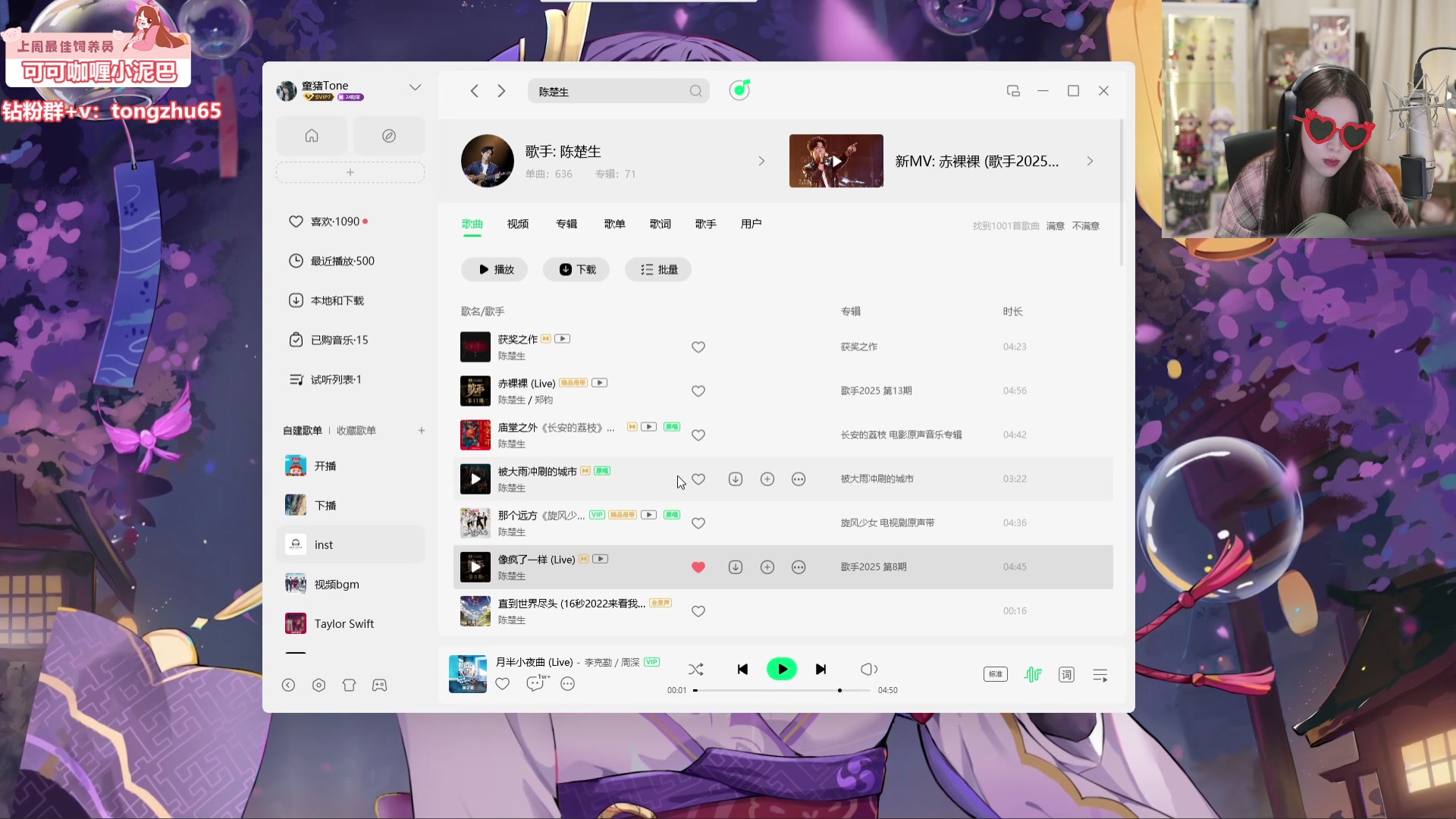
Task: Click the search magnifier icon
Action: [x=695, y=91]
